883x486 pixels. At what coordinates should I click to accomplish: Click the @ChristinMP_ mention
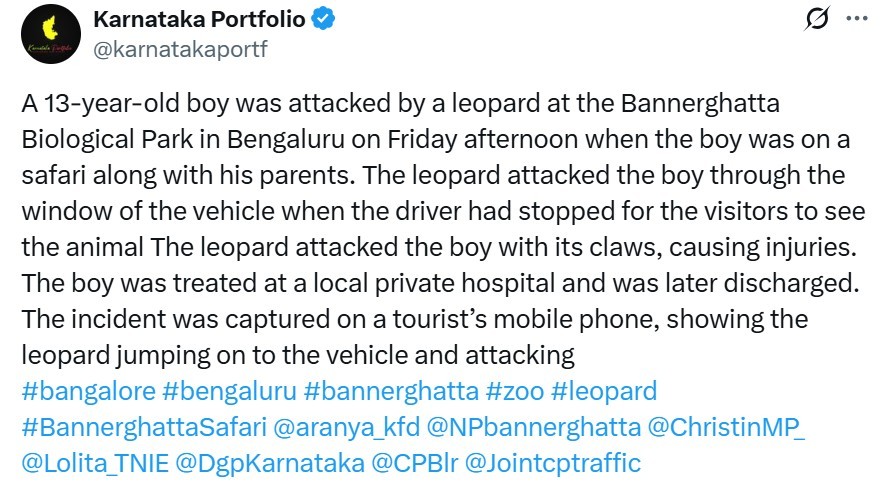[728, 427]
